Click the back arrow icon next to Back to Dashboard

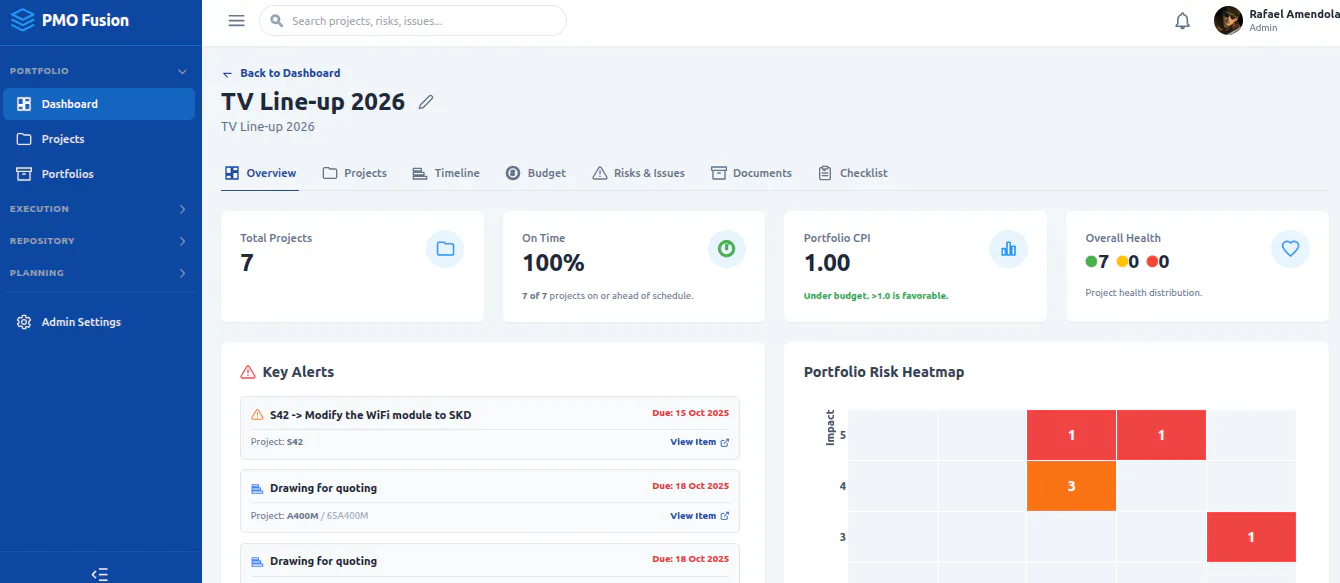228,74
